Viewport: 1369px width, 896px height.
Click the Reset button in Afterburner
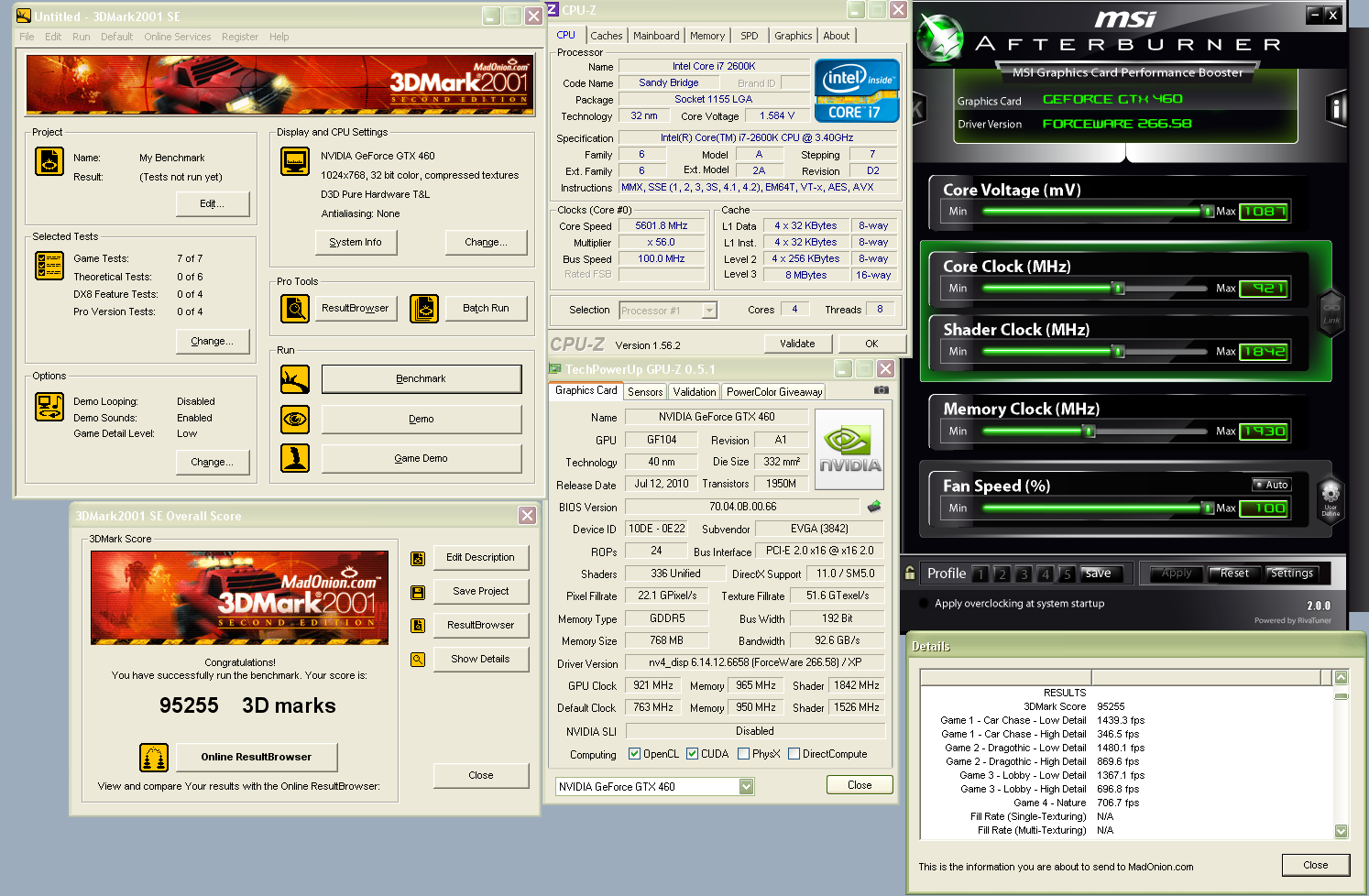pyautogui.click(x=1234, y=574)
